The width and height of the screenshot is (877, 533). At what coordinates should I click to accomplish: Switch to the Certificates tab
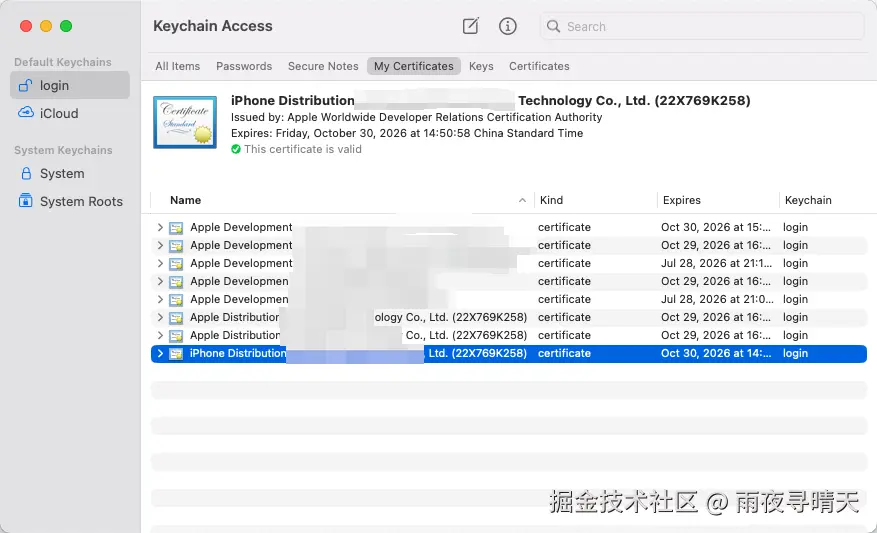pos(539,66)
